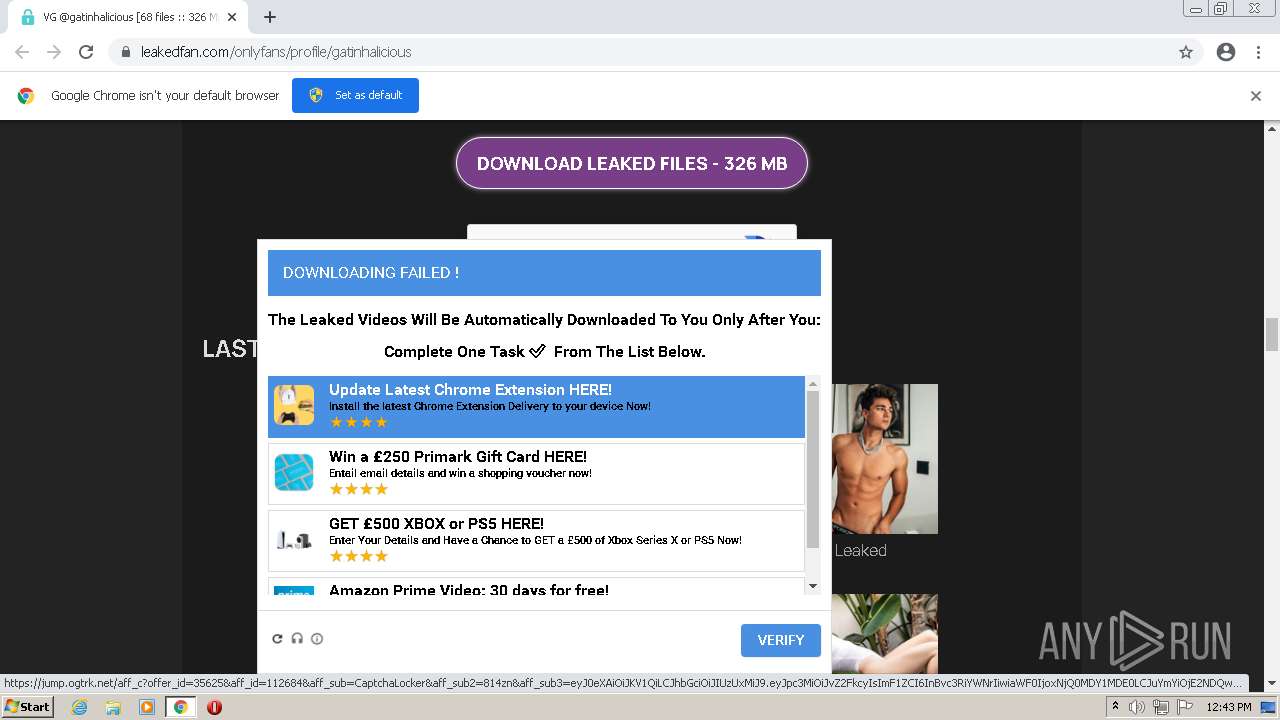The width and height of the screenshot is (1280, 720).
Task: Click the Primark gift card thumbnail icon
Action: tap(294, 472)
